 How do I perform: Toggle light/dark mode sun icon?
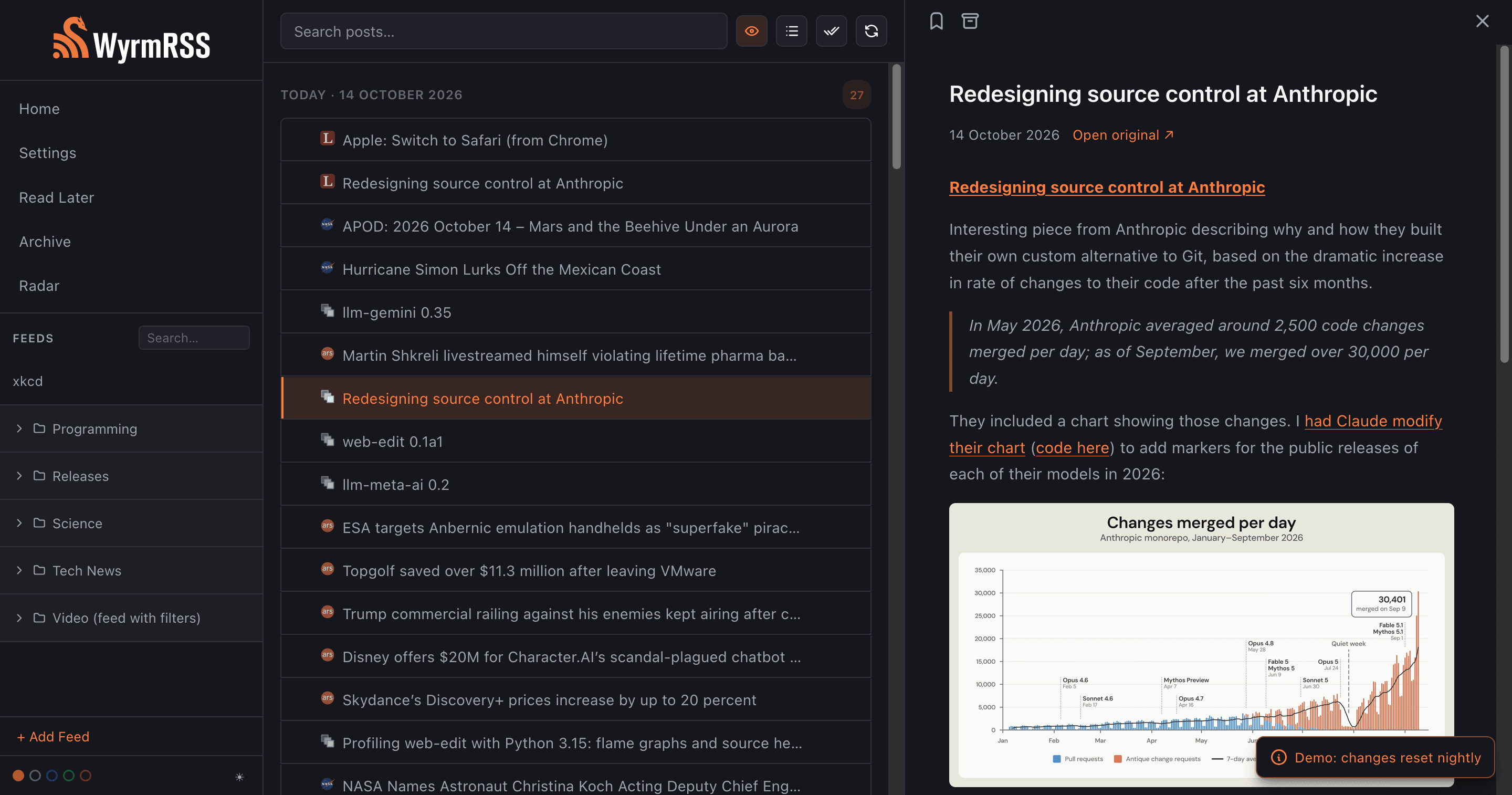[239, 776]
